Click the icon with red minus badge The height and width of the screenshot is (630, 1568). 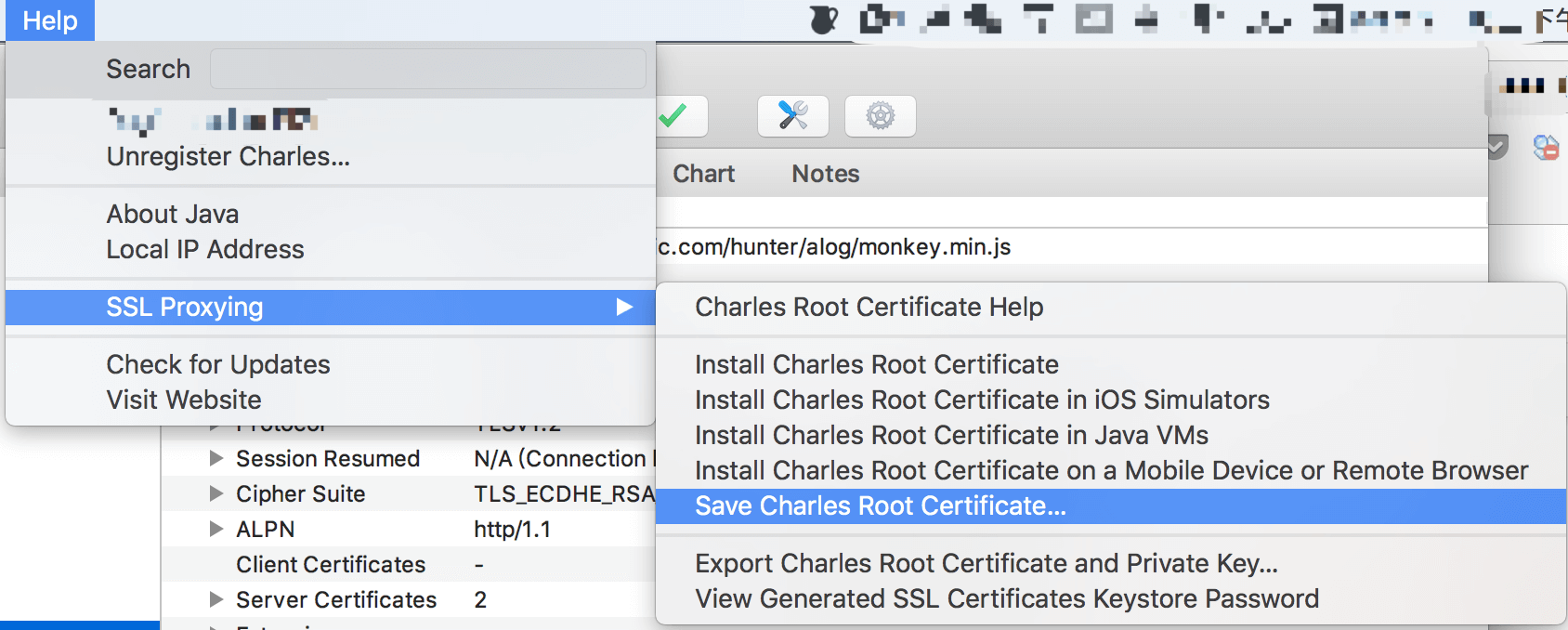pos(1546,148)
